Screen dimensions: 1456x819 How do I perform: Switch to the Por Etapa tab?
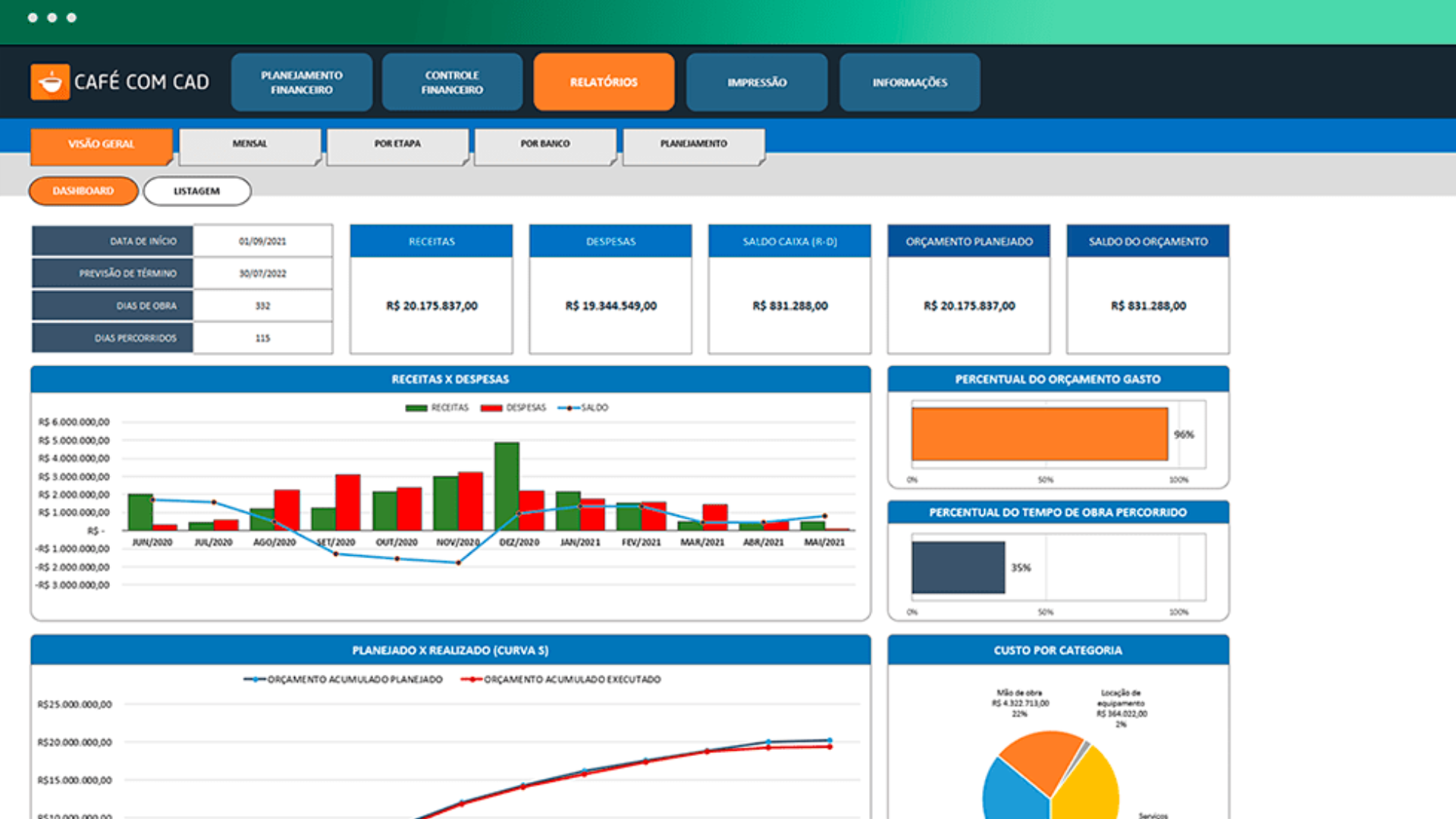[x=397, y=146]
